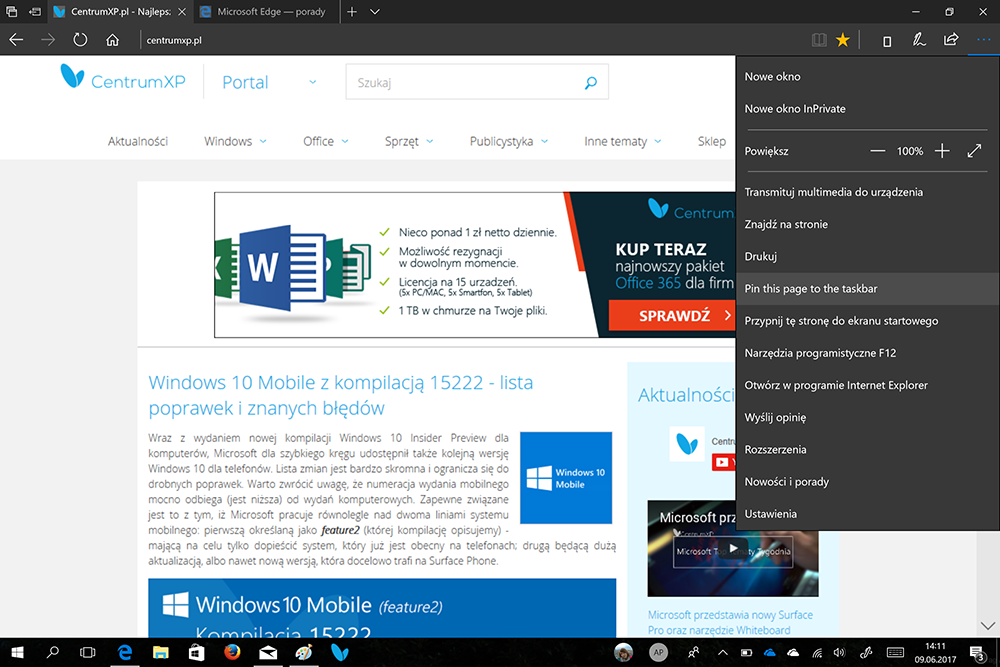Close the three-dots More menu
Screen dimensions: 1000x667
click(x=983, y=40)
